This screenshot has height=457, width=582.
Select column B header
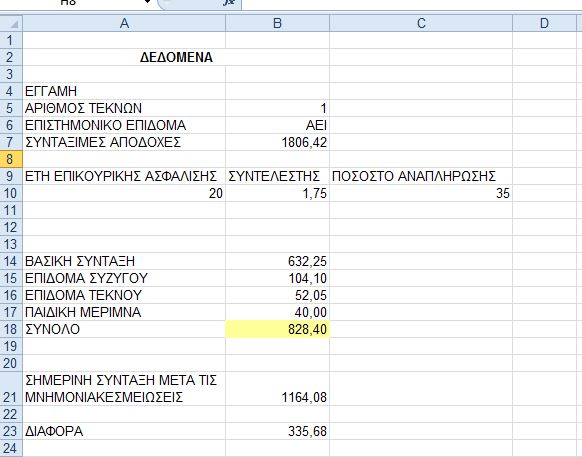pos(277,23)
